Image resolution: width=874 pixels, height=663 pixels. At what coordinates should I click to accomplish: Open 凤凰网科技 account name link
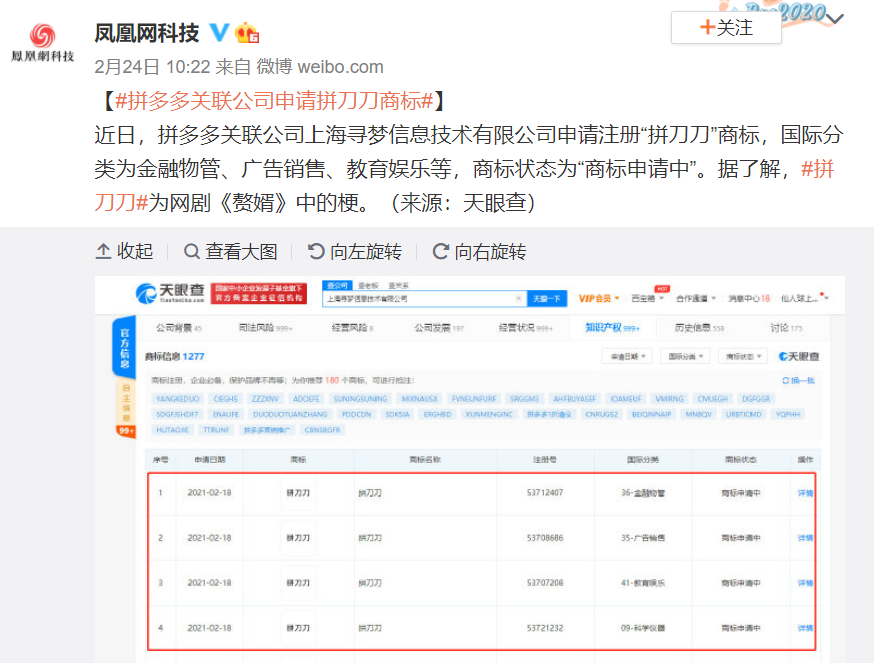coord(147,33)
